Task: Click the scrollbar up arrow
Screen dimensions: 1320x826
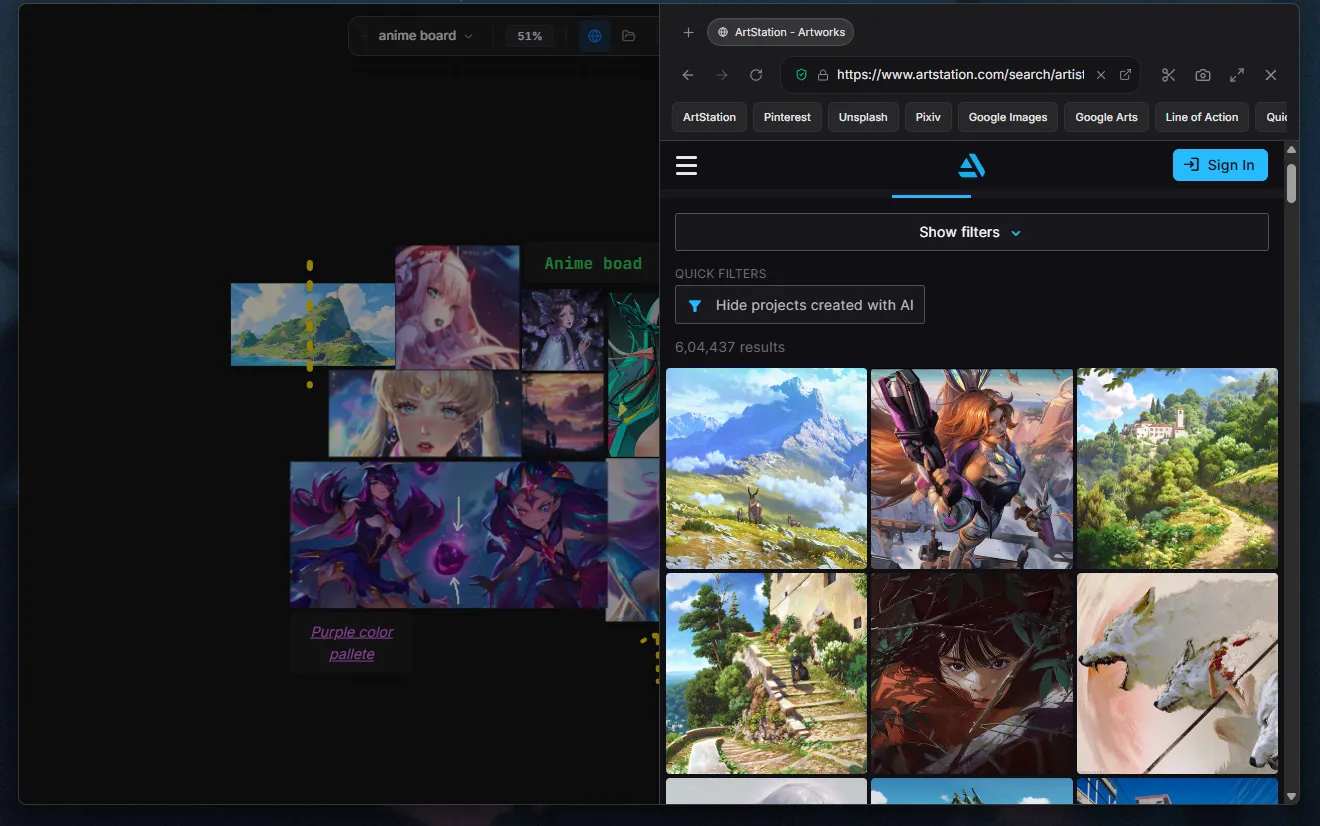Action: 1291,150
